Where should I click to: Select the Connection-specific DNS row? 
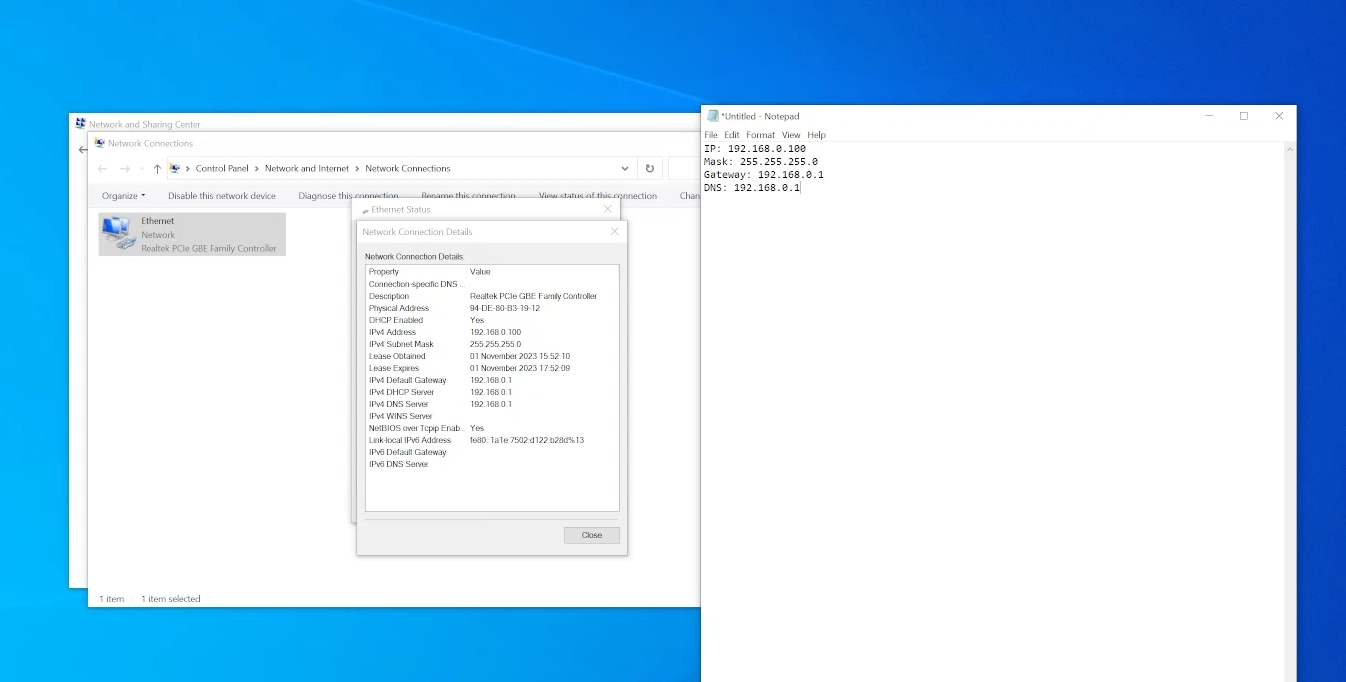point(492,284)
